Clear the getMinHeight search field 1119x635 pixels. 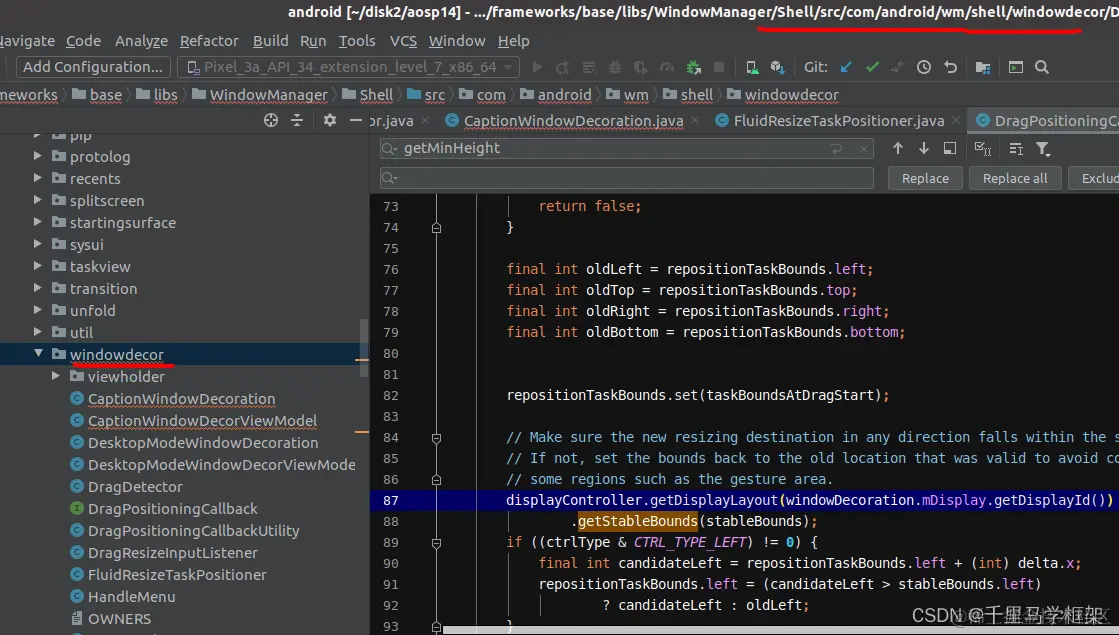(x=864, y=148)
